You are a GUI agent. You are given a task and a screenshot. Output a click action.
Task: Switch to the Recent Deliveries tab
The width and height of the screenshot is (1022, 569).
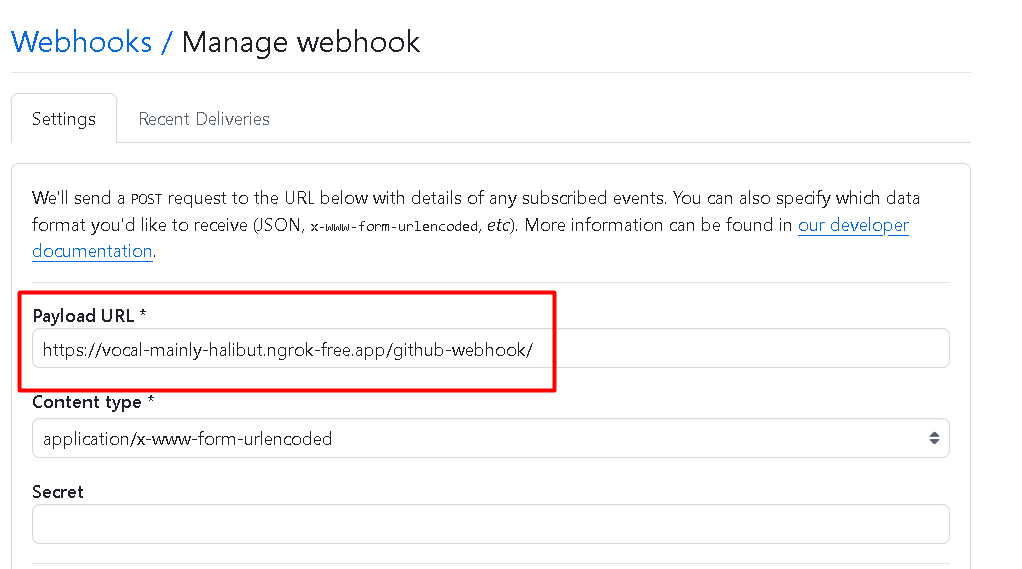[x=204, y=119]
